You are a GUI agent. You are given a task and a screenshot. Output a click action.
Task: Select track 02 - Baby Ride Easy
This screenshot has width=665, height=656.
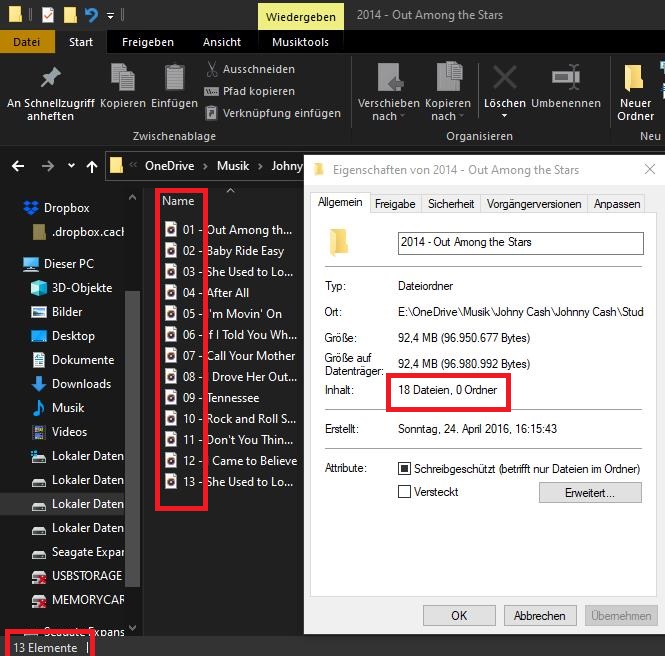(224, 251)
